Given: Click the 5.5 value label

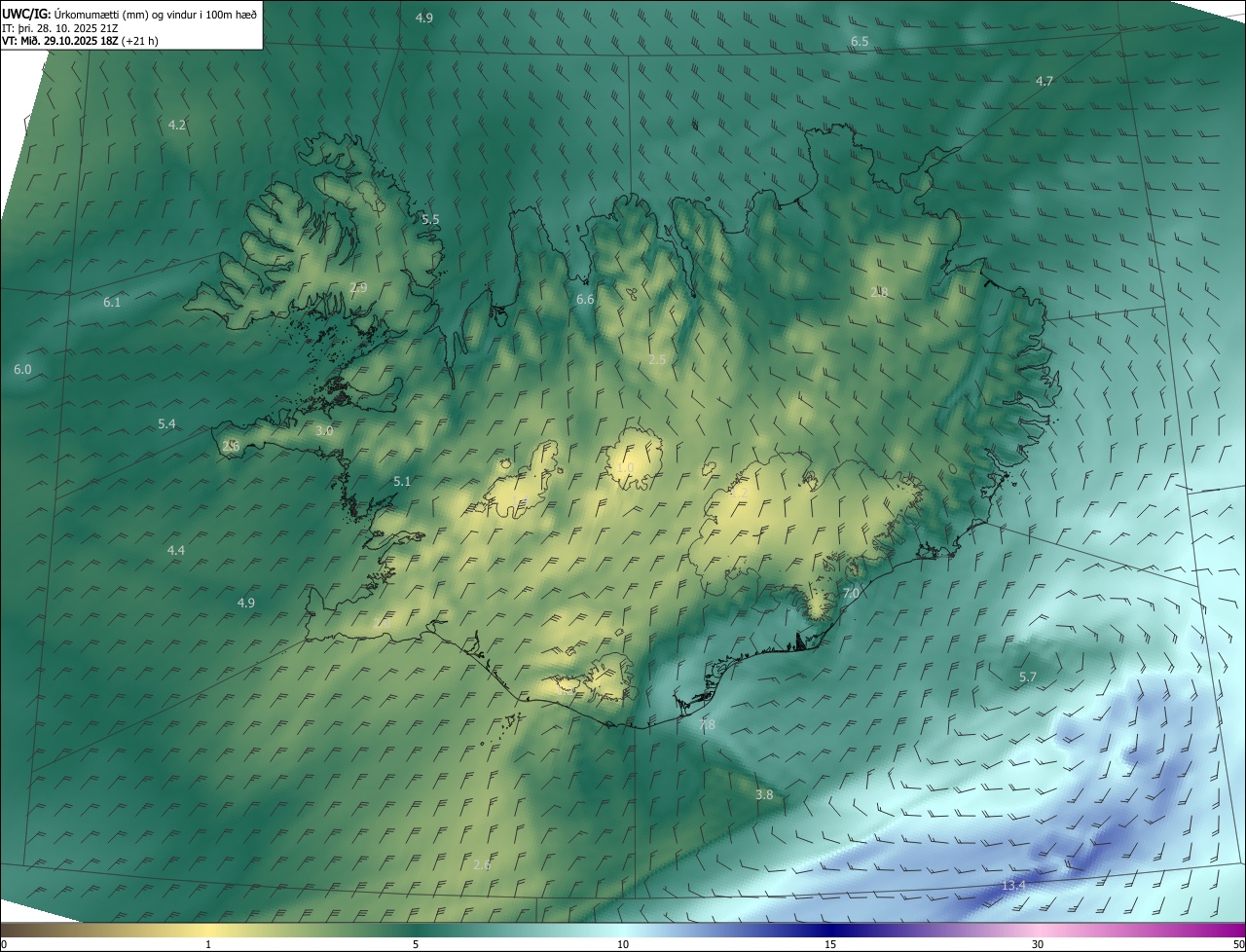Looking at the screenshot, I should tap(430, 219).
